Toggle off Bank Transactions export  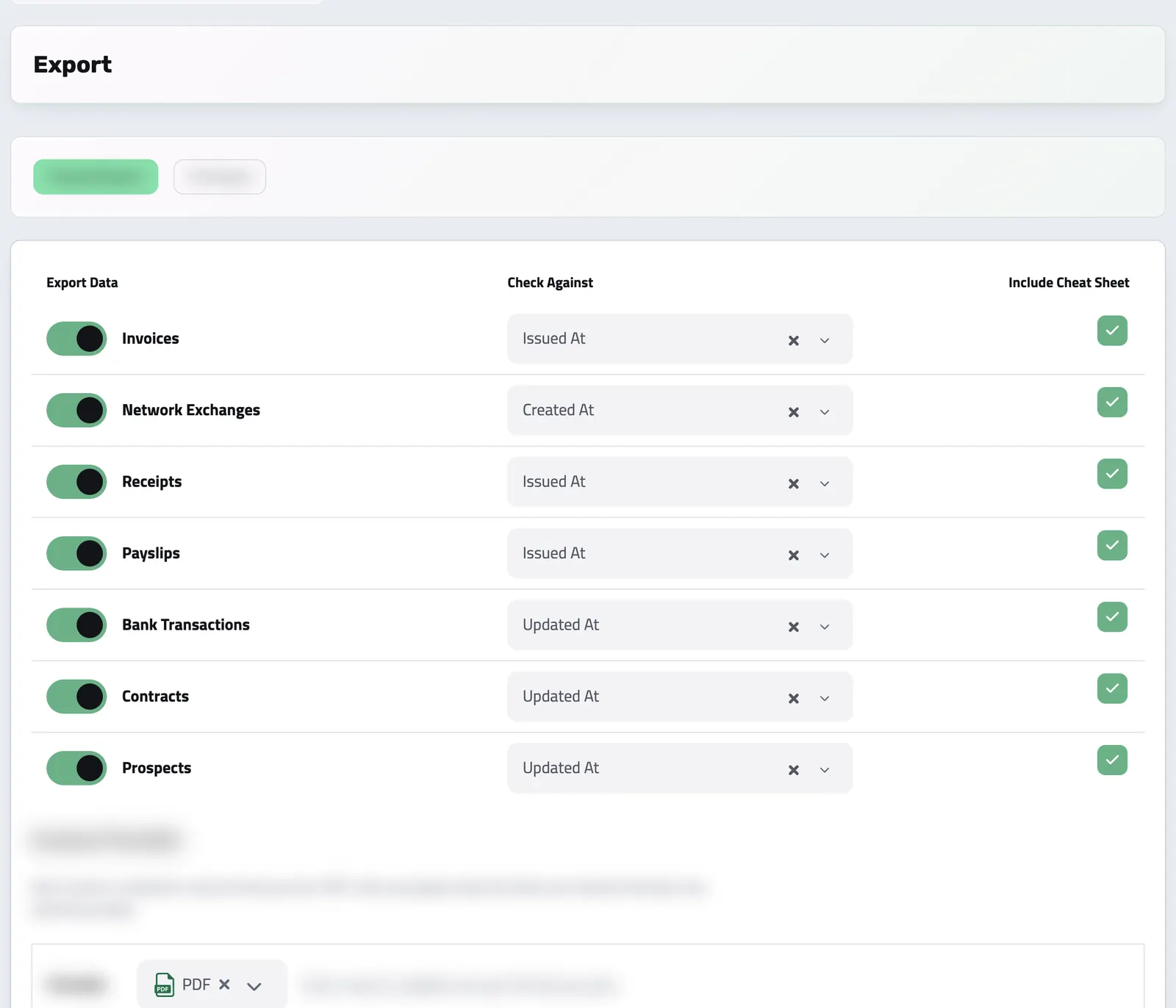(76, 625)
